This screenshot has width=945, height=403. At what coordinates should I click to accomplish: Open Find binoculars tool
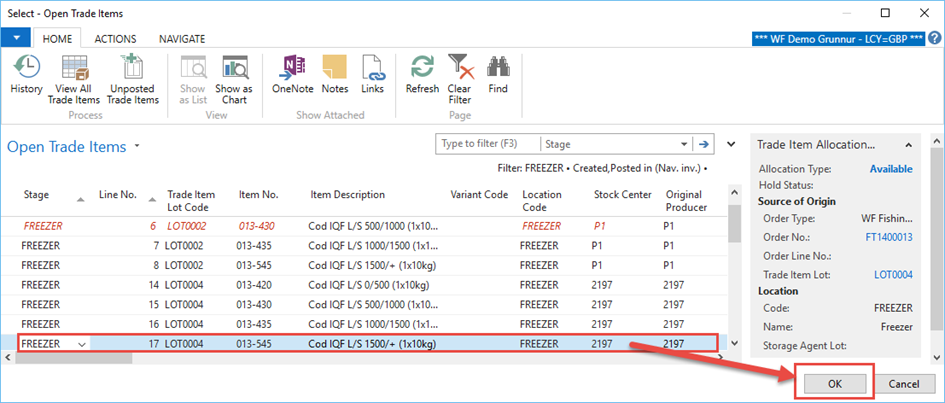pos(498,76)
